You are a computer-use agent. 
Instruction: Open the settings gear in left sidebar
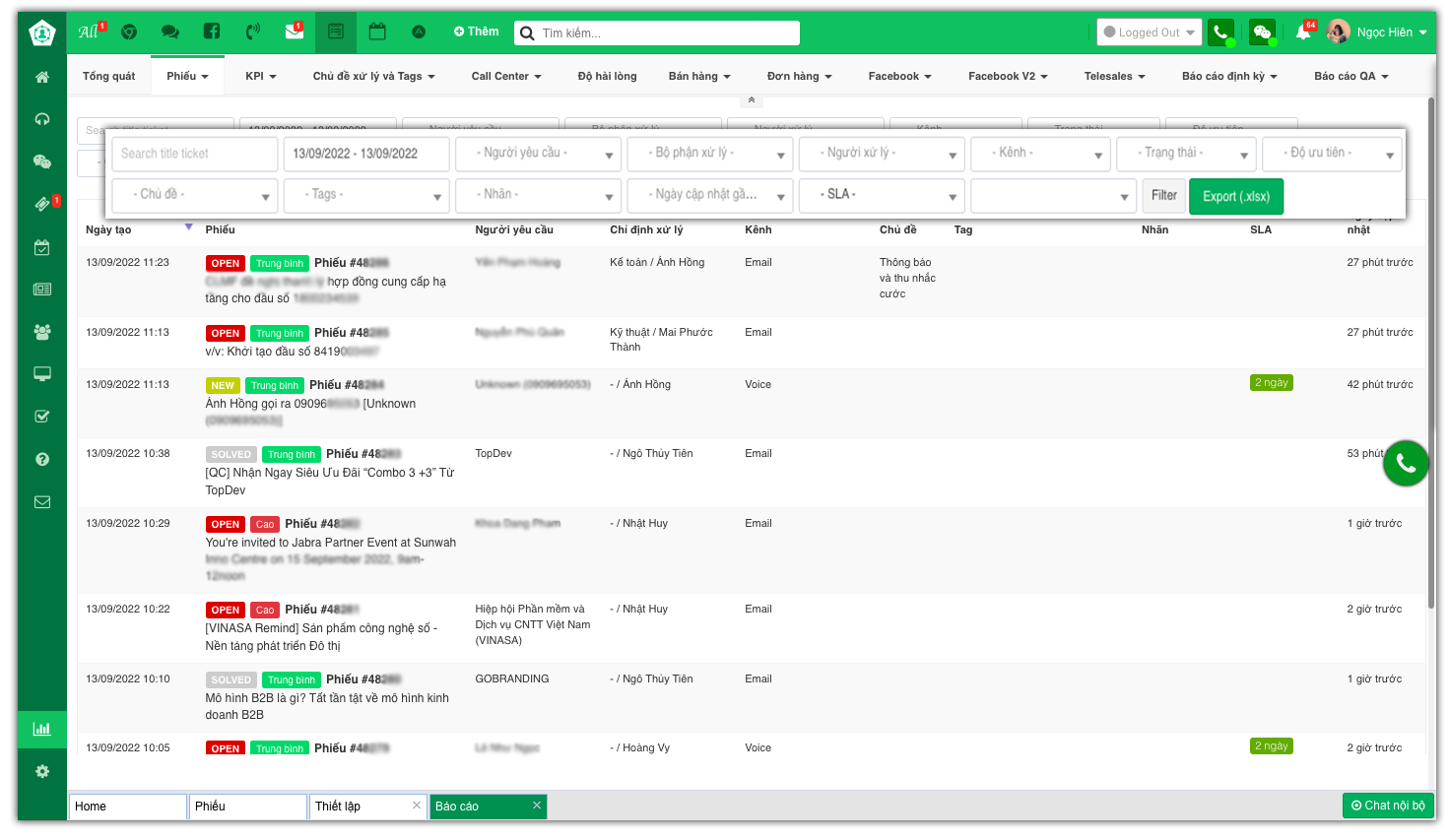(42, 771)
